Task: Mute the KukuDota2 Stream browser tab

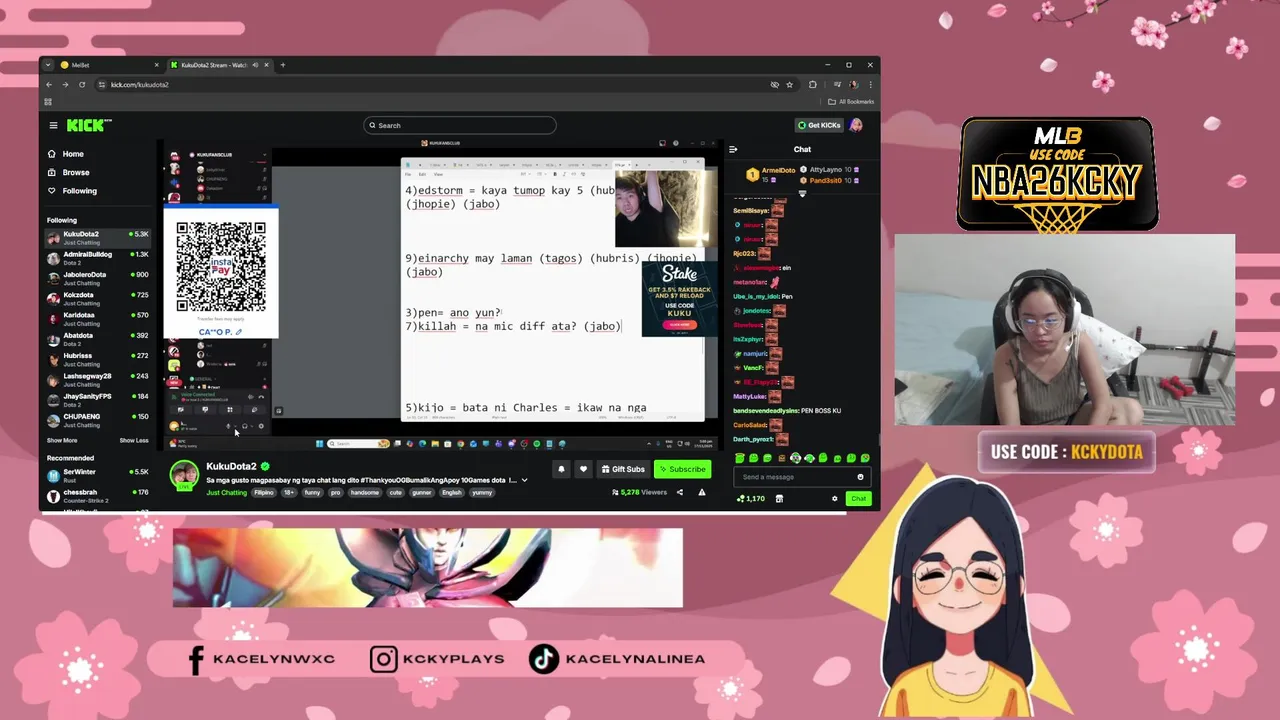Action: 255,65
